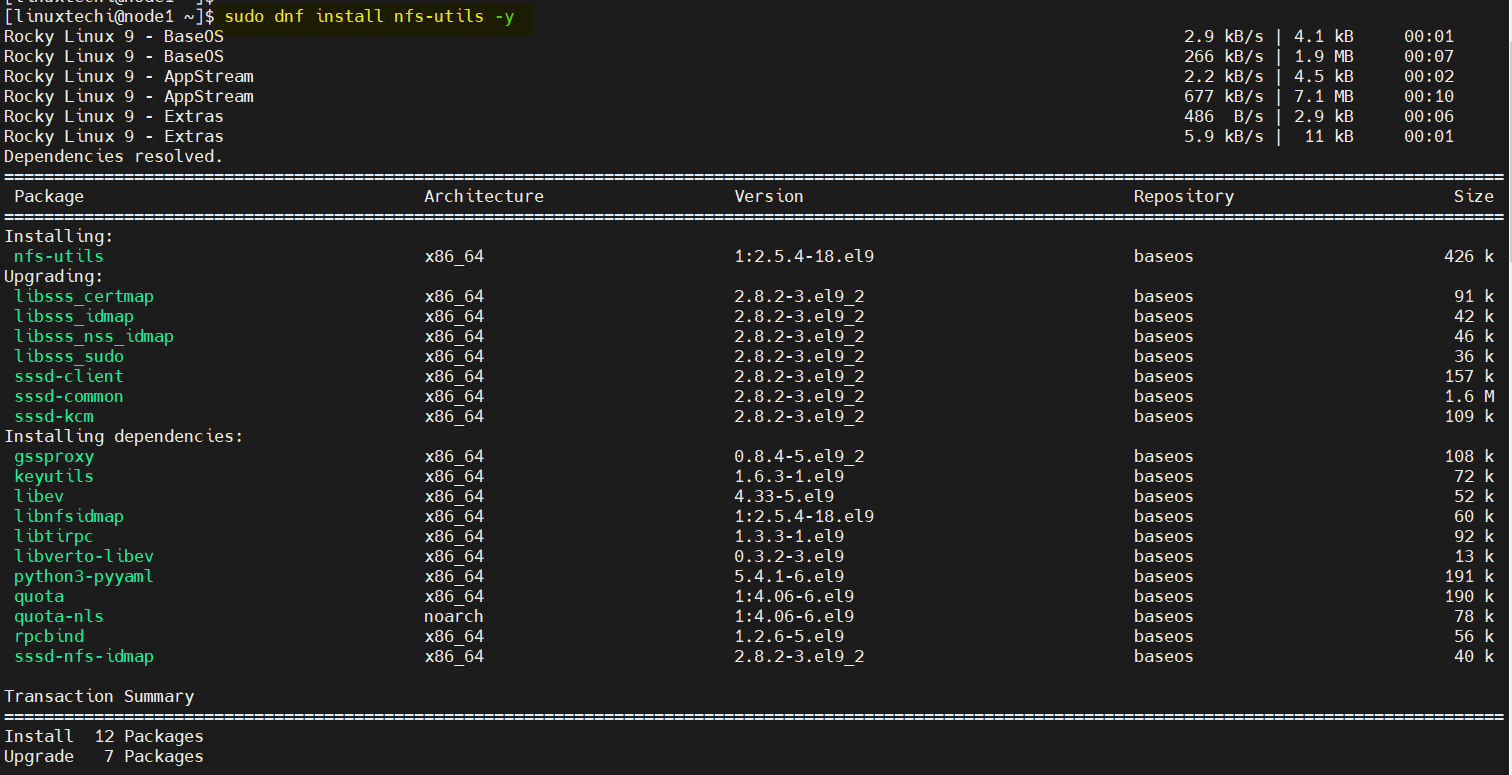Select the 'libsss_certmap' package name
Viewport: 1512px width, 775px height.
84,297
